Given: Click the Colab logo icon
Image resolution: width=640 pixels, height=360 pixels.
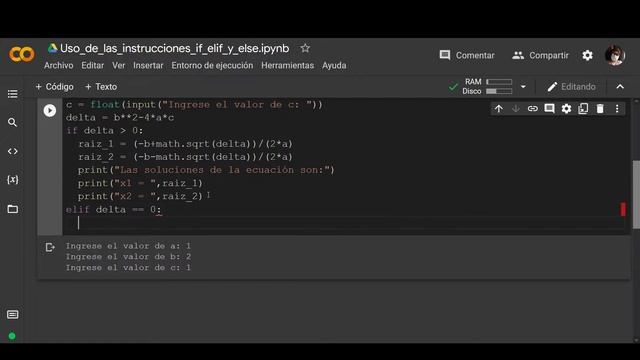Looking at the screenshot, I should 22,54.
